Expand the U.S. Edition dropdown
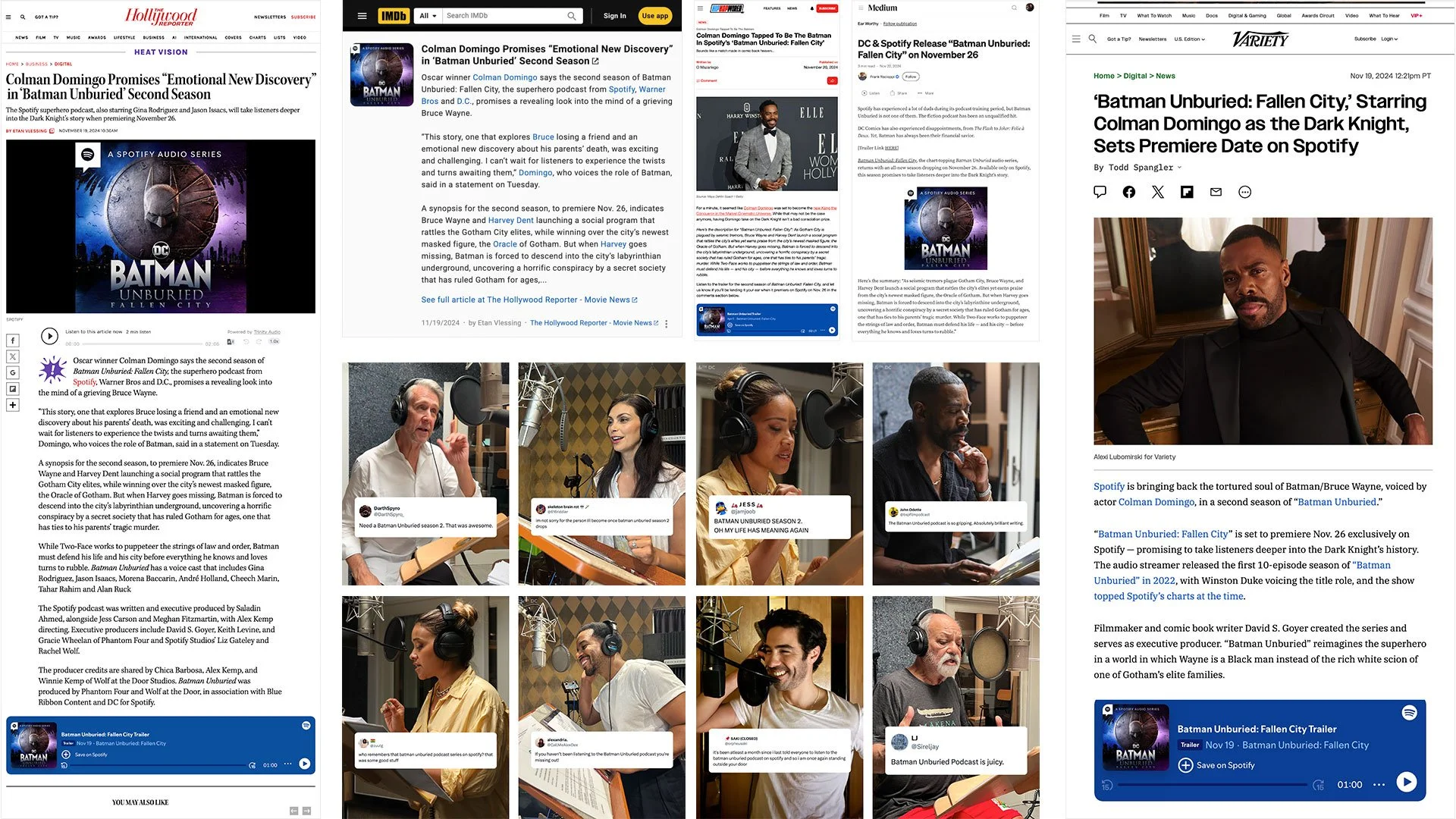The height and width of the screenshot is (819, 1456). 1189,39
